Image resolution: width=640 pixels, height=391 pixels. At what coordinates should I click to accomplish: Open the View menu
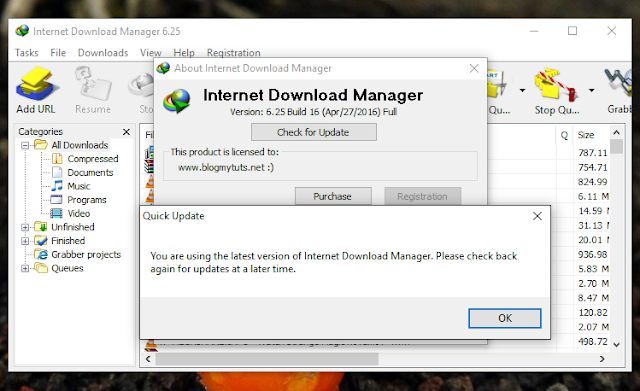click(151, 53)
